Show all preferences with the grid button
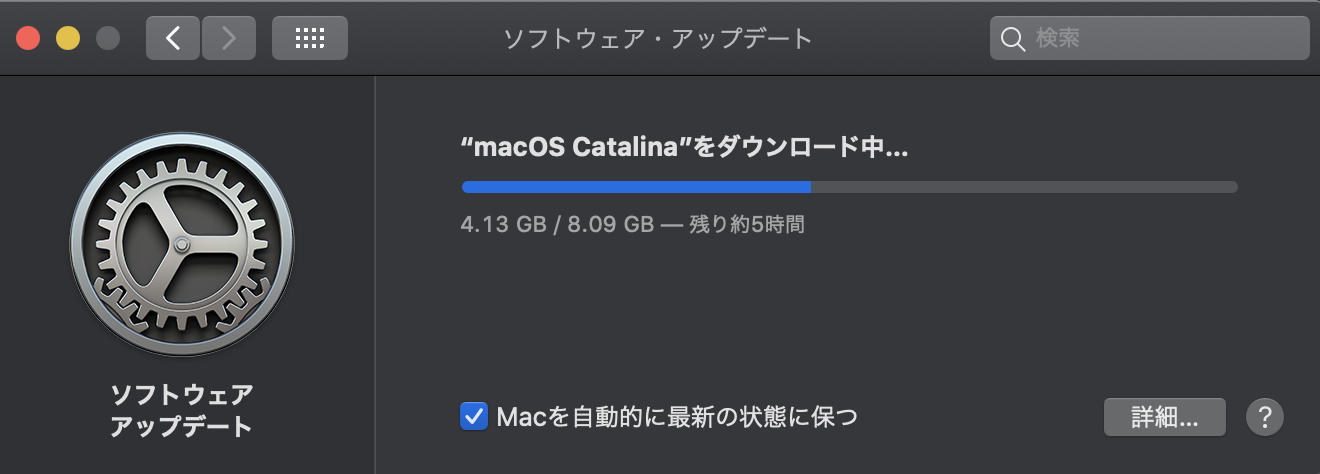 point(310,39)
